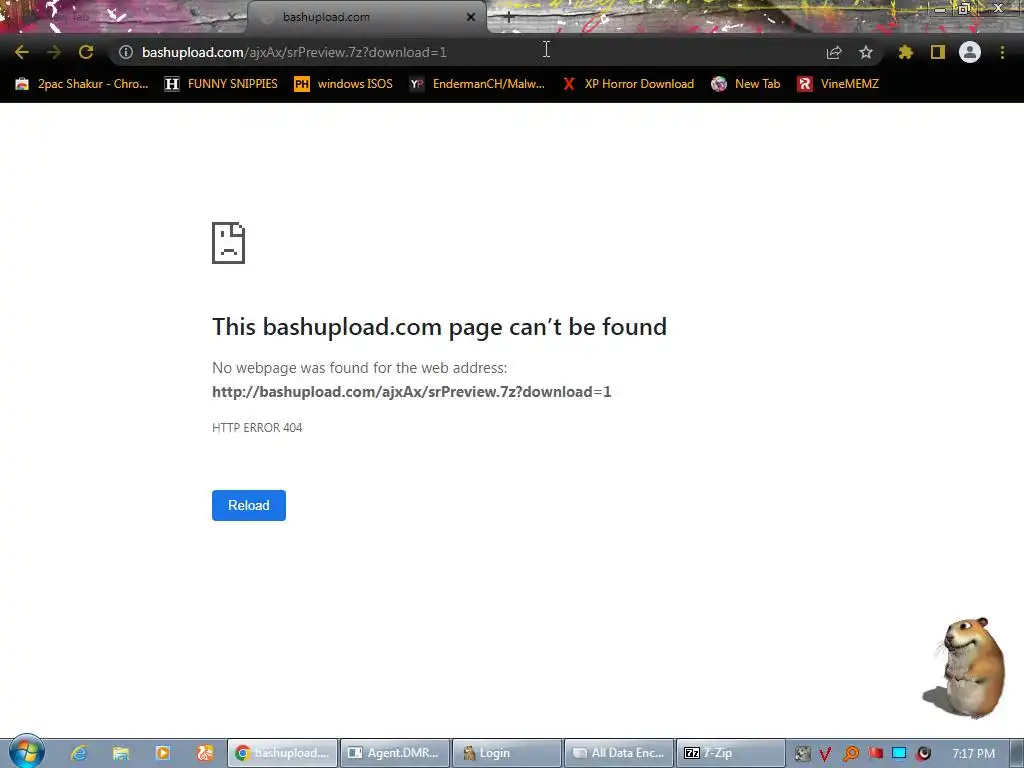Open the VineMEMZ bookmark

click(x=838, y=84)
